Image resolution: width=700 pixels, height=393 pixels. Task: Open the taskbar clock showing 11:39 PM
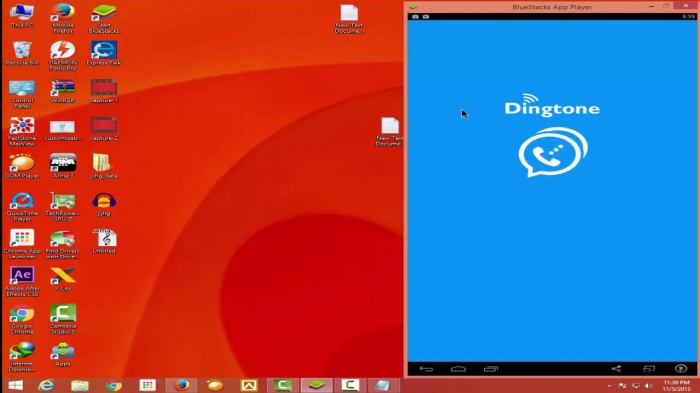(677, 386)
